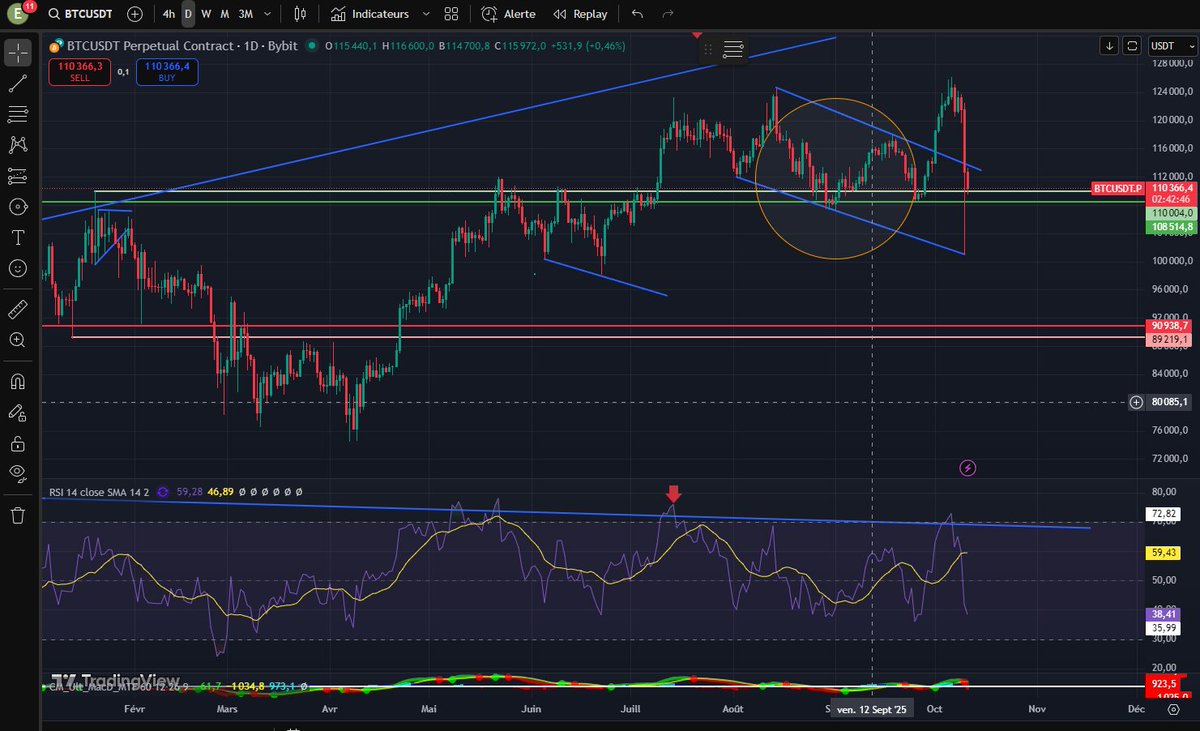
Task: Select the 108 514,8 price label
Action: coord(1170,227)
